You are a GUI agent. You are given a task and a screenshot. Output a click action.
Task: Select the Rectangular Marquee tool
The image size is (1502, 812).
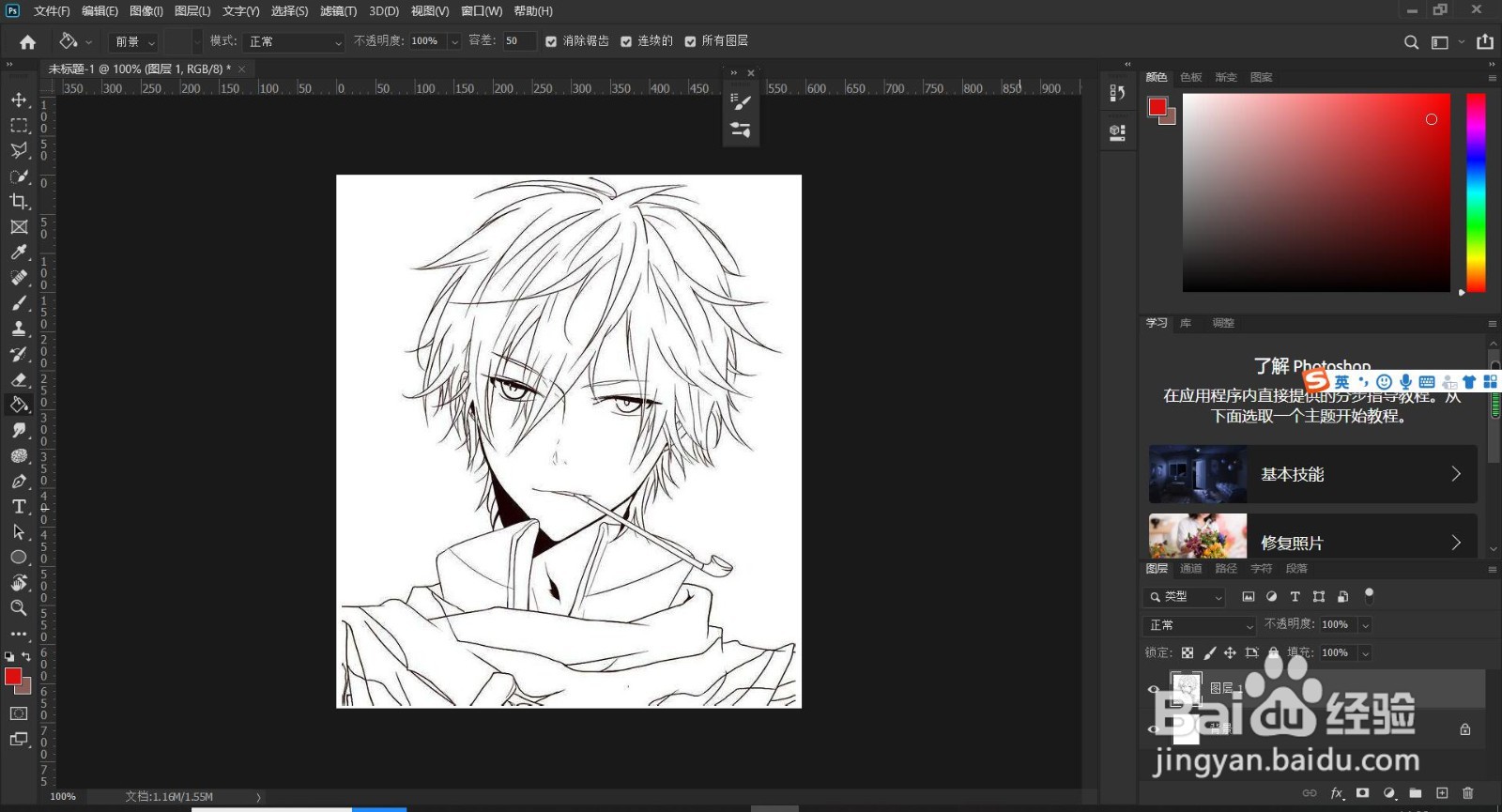[19, 125]
